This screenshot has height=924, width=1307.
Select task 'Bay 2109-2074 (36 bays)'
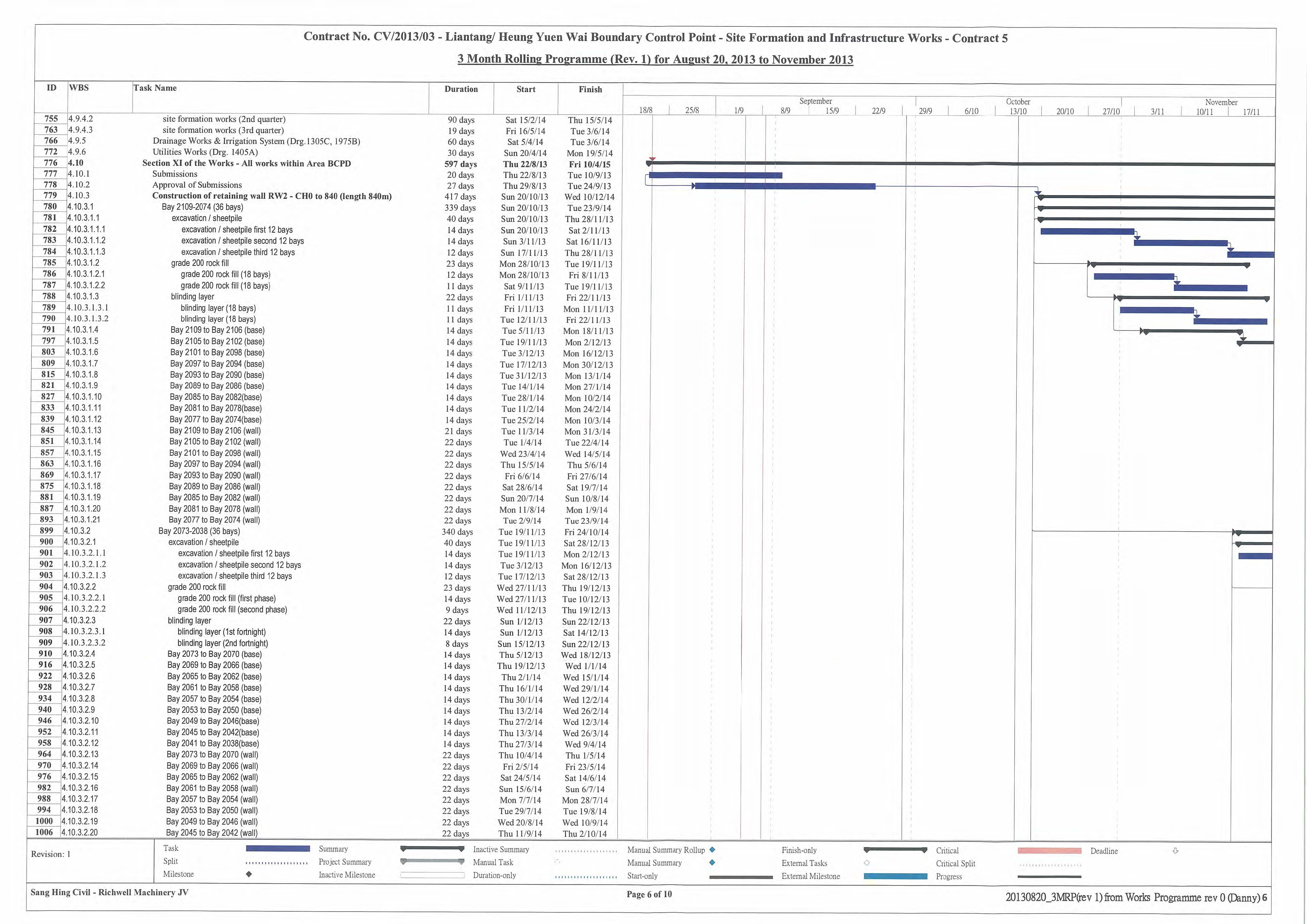(x=202, y=207)
